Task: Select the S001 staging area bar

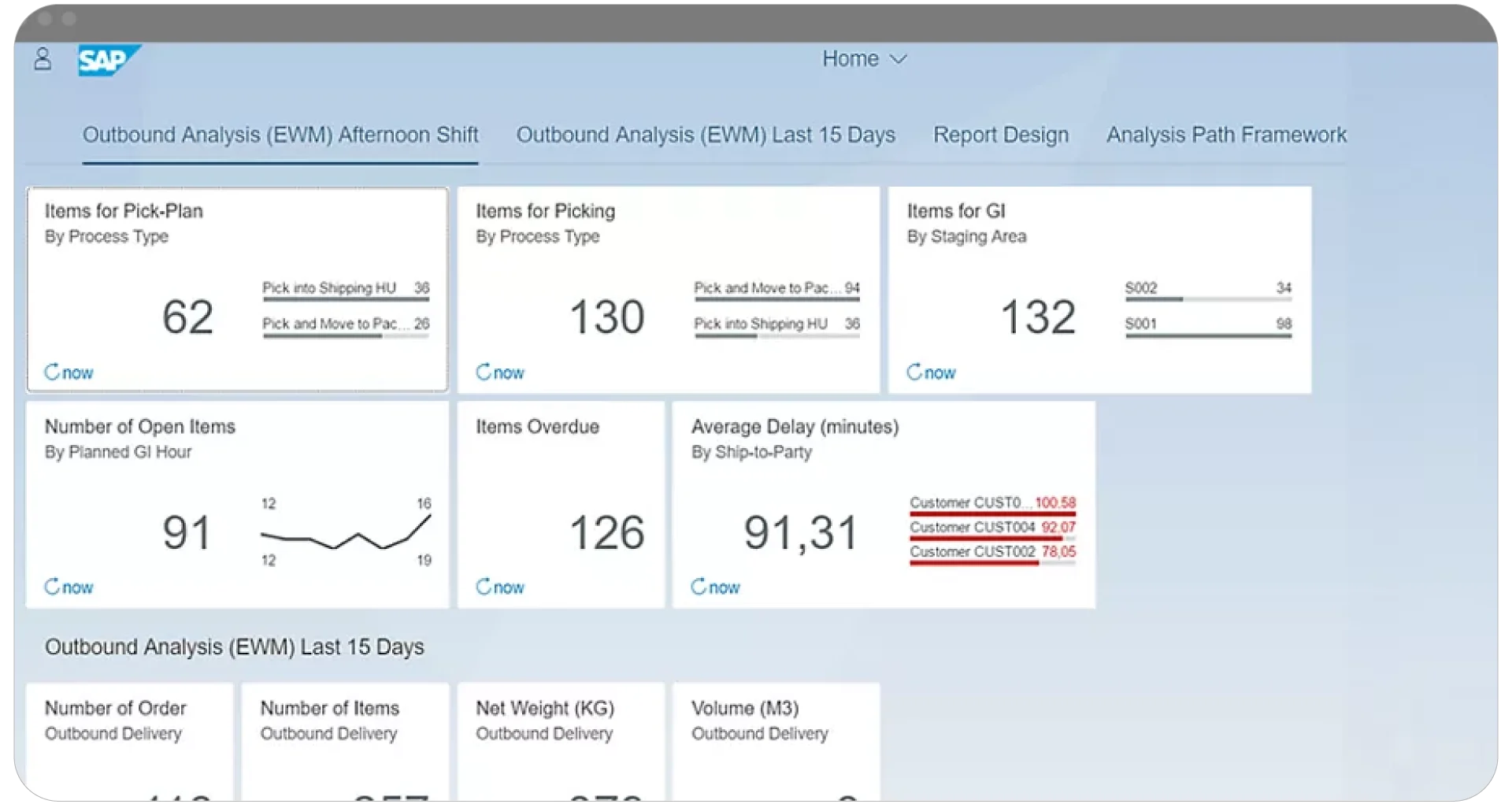Action: click(1208, 327)
